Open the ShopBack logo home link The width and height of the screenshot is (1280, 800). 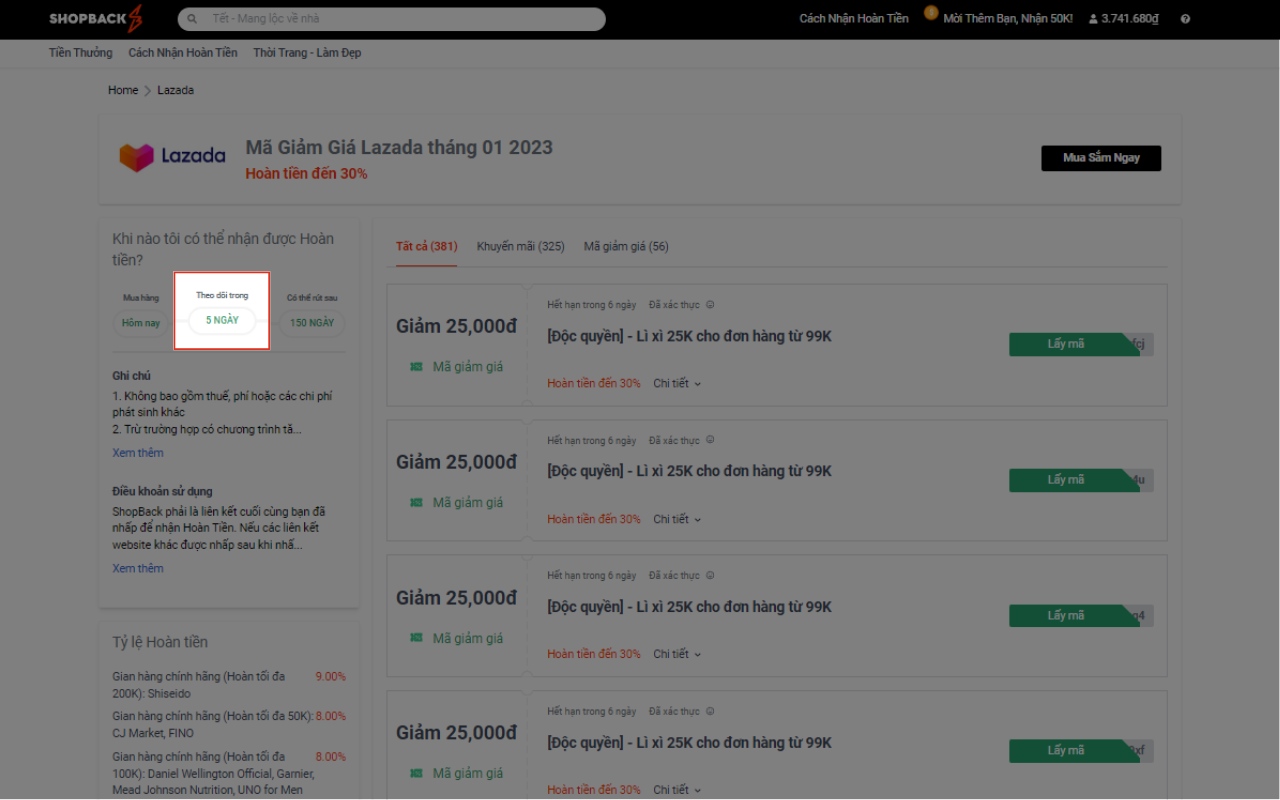click(96, 18)
